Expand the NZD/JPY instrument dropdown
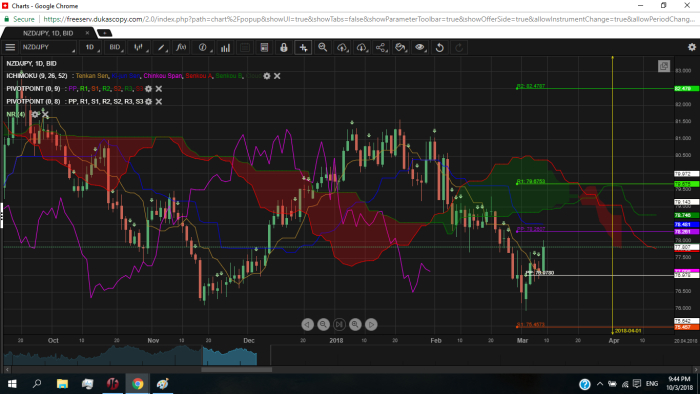 click(49, 47)
